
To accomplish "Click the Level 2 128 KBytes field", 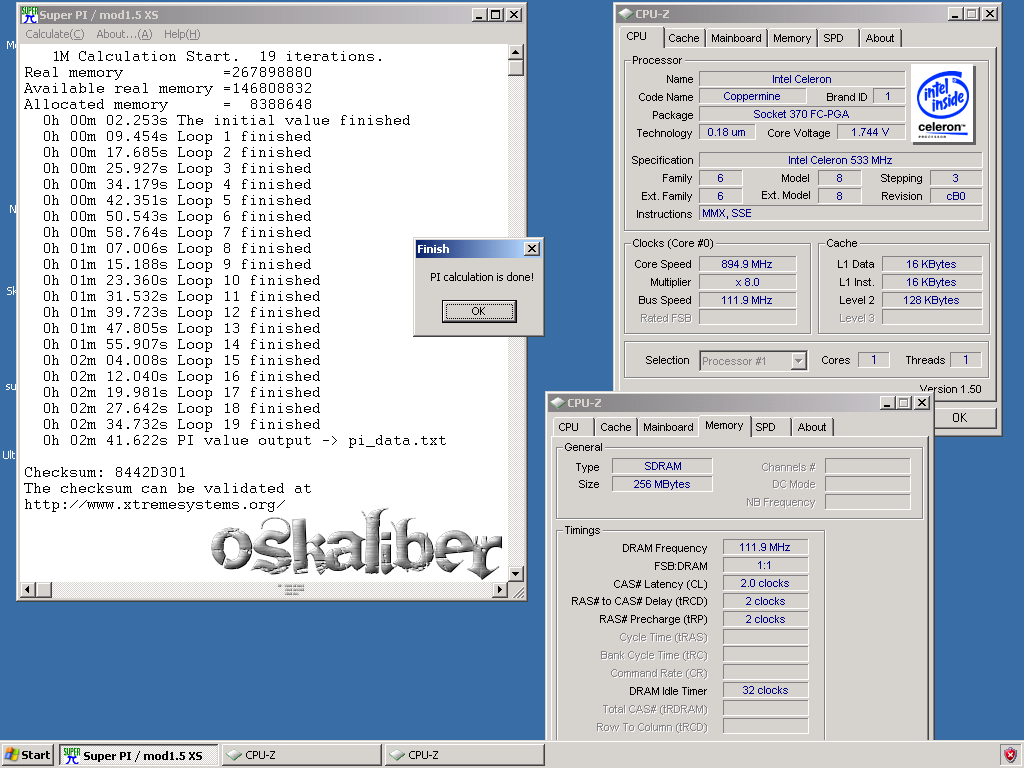I will pyautogui.click(x=932, y=300).
